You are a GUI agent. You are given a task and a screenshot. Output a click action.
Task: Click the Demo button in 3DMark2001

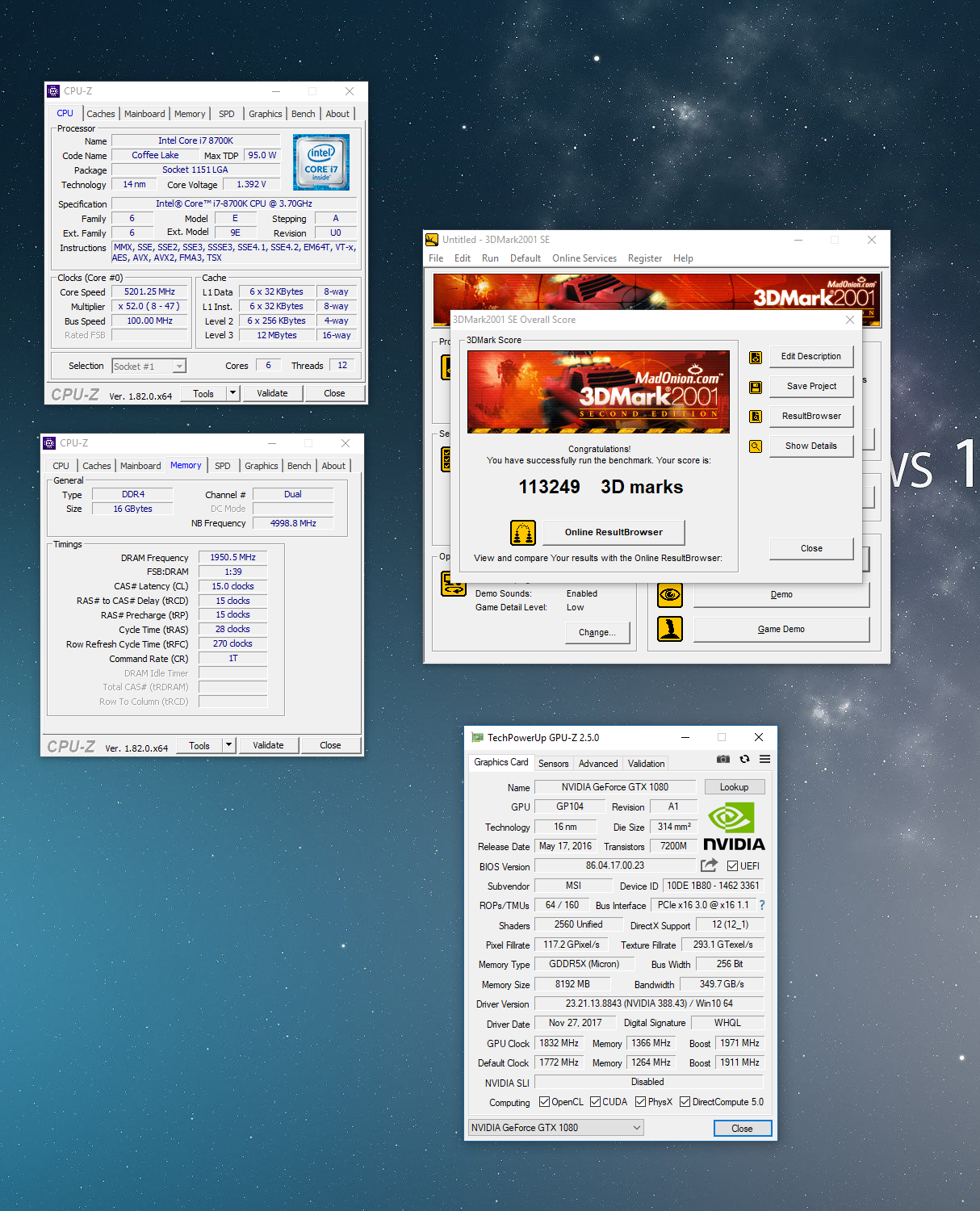click(x=781, y=595)
